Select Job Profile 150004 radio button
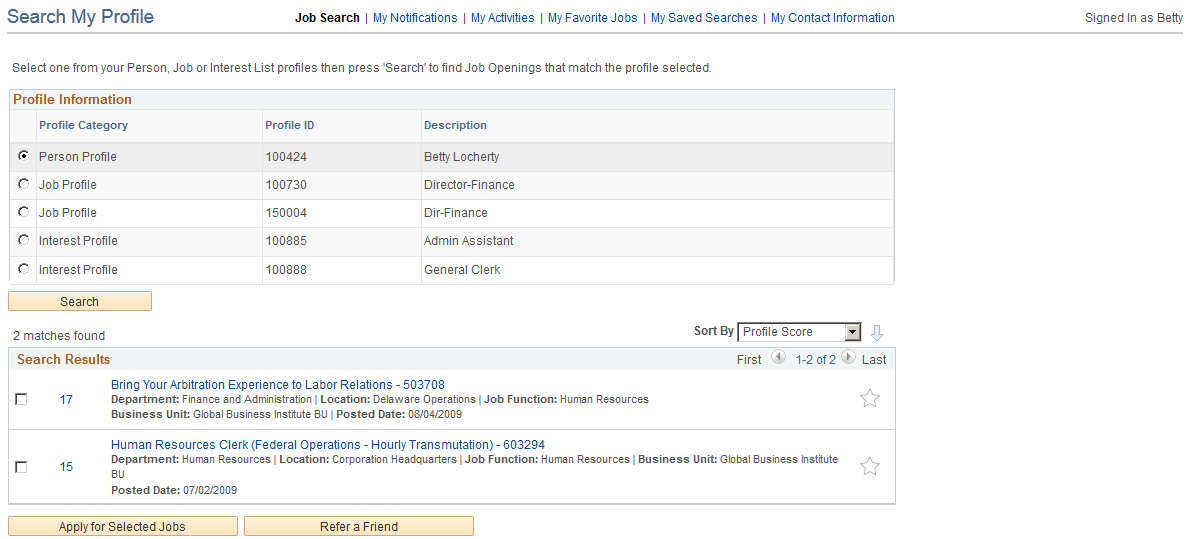The image size is (1187, 539). pos(23,212)
